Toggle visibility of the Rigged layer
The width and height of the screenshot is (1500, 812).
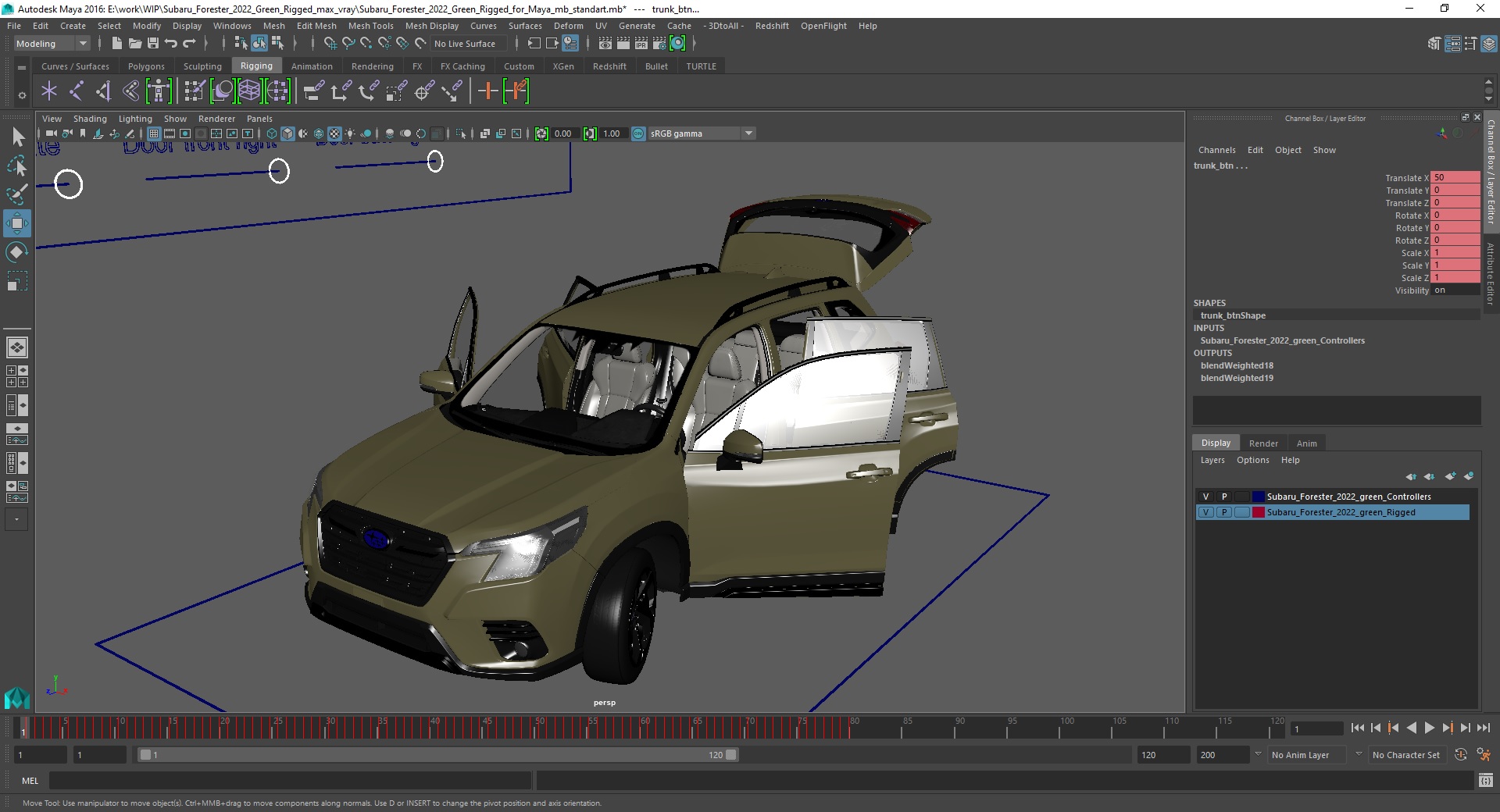pos(1205,512)
